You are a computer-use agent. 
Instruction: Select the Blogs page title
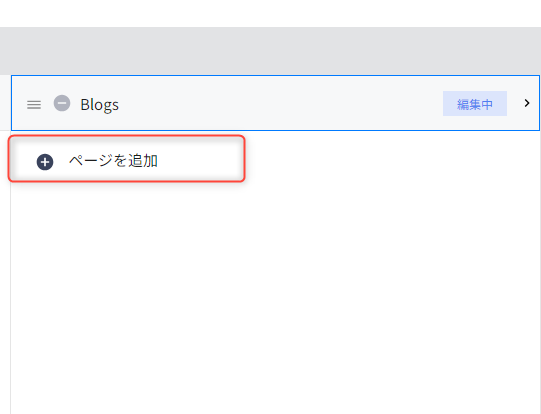click(99, 105)
